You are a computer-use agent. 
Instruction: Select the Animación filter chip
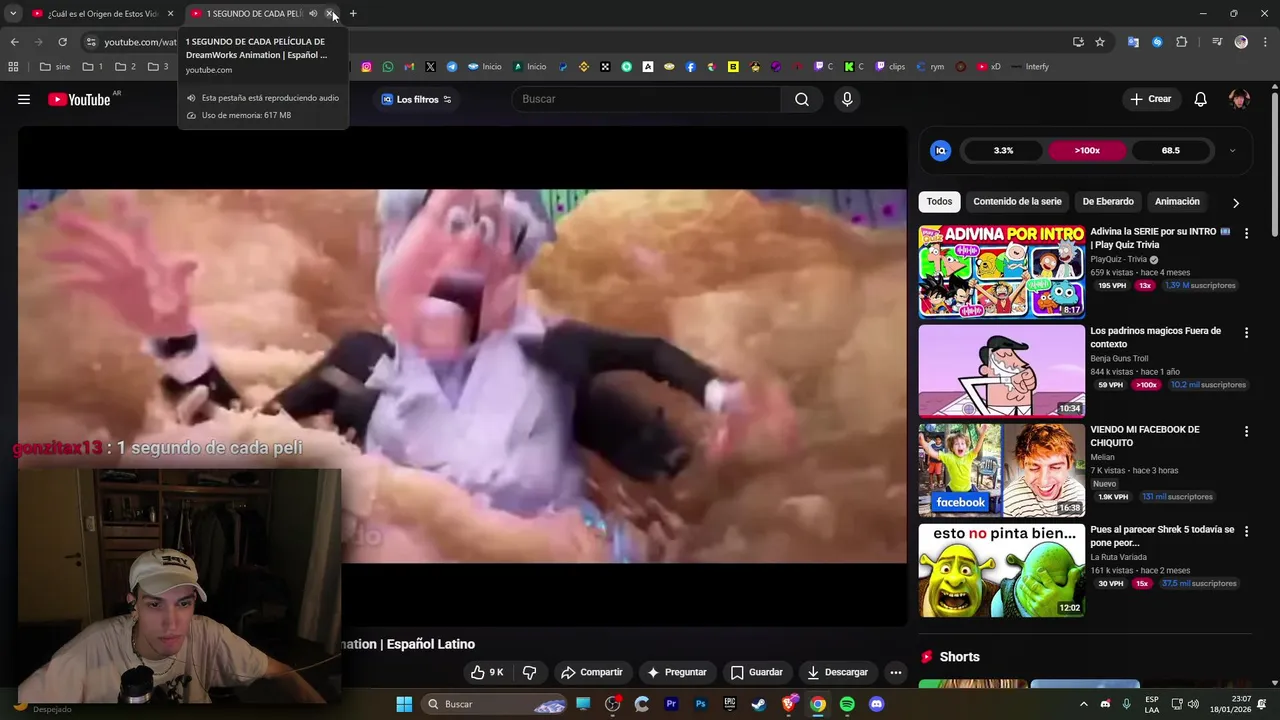click(x=1177, y=202)
